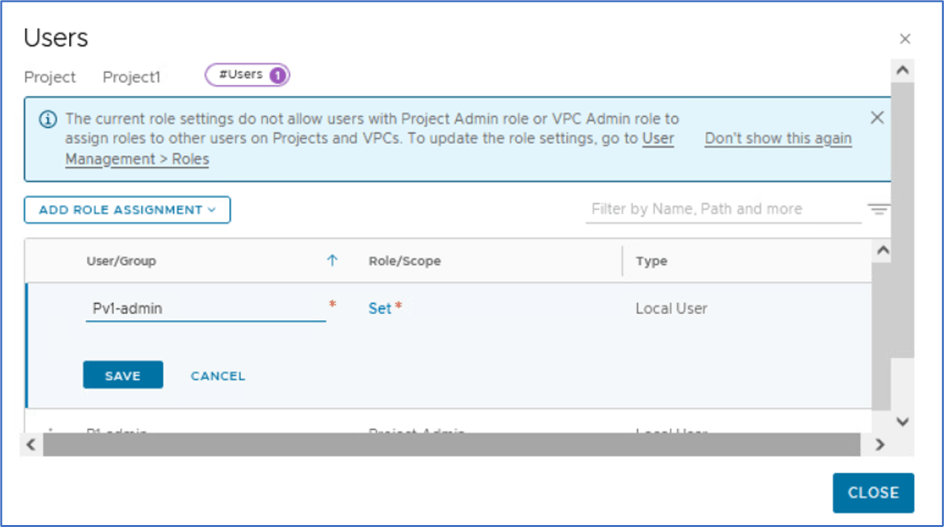The height and width of the screenshot is (527, 944).
Task: Cancel the role assignment edit
Action: pyautogui.click(x=218, y=376)
